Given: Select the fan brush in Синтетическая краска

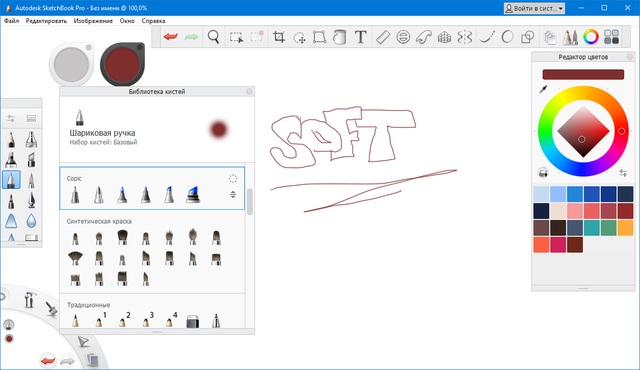Looking at the screenshot, I should (75, 258).
